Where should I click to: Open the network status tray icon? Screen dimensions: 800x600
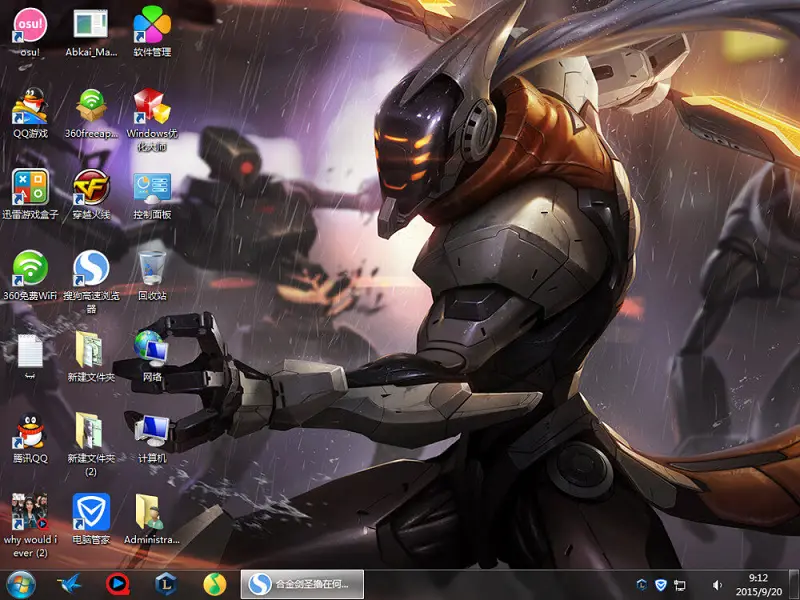[680, 585]
